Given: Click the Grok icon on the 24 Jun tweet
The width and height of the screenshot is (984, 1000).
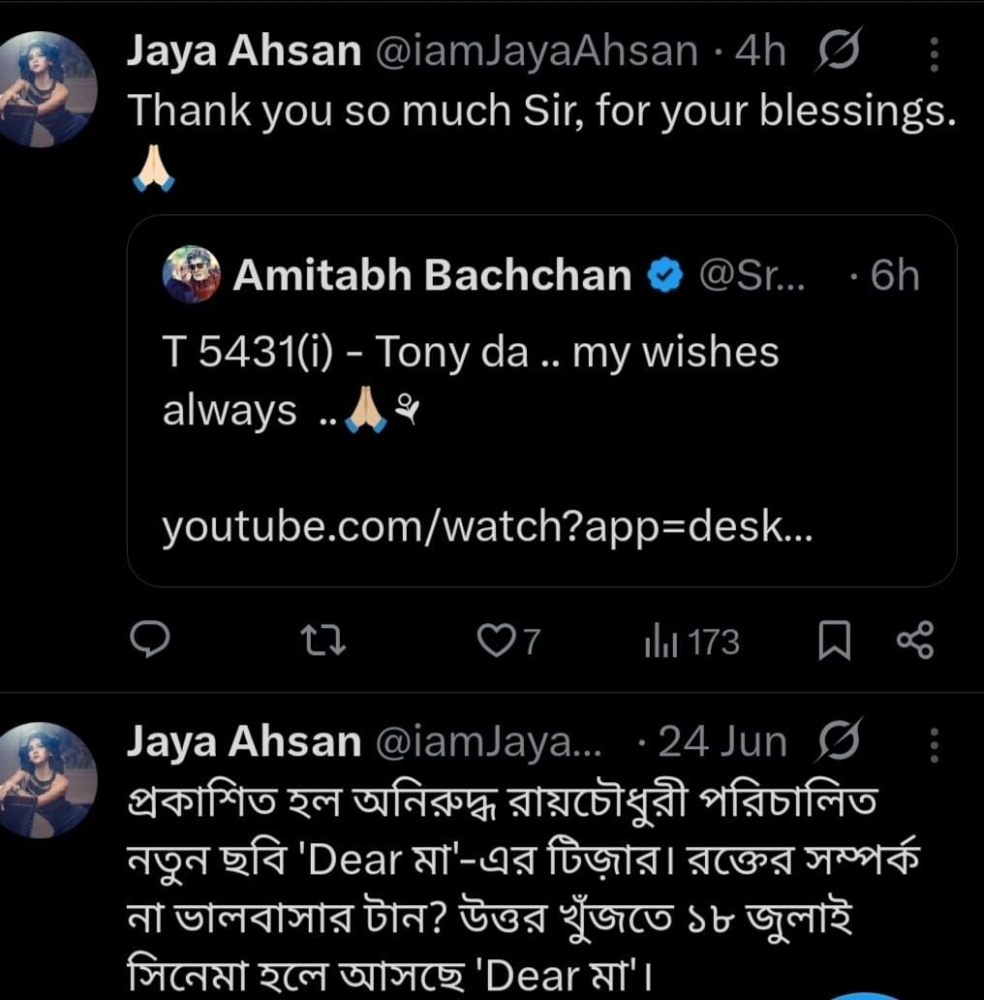Looking at the screenshot, I should 837,744.
